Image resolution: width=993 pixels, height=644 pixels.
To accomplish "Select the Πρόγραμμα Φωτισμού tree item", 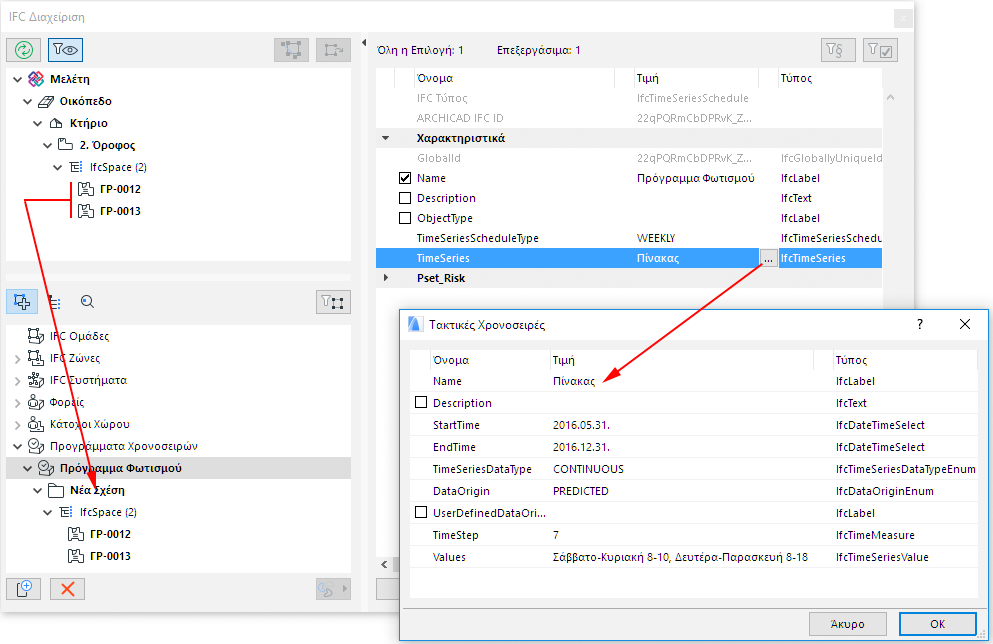I will (x=120, y=468).
